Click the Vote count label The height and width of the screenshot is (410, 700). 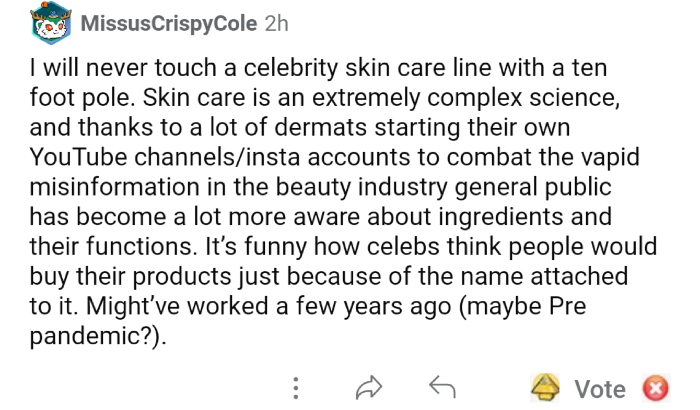click(x=600, y=388)
